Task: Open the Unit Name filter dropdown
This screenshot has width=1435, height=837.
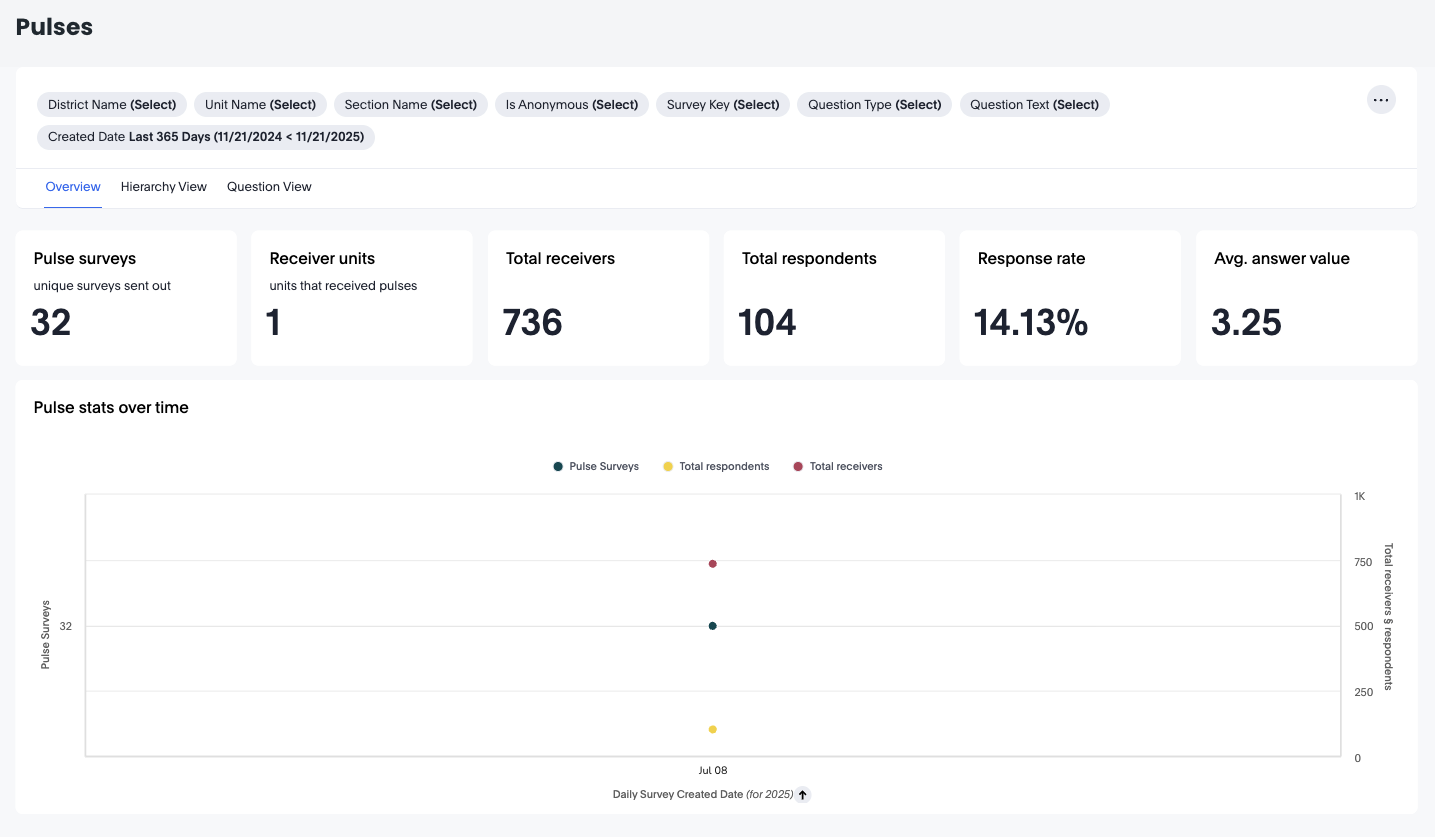Action: click(260, 105)
